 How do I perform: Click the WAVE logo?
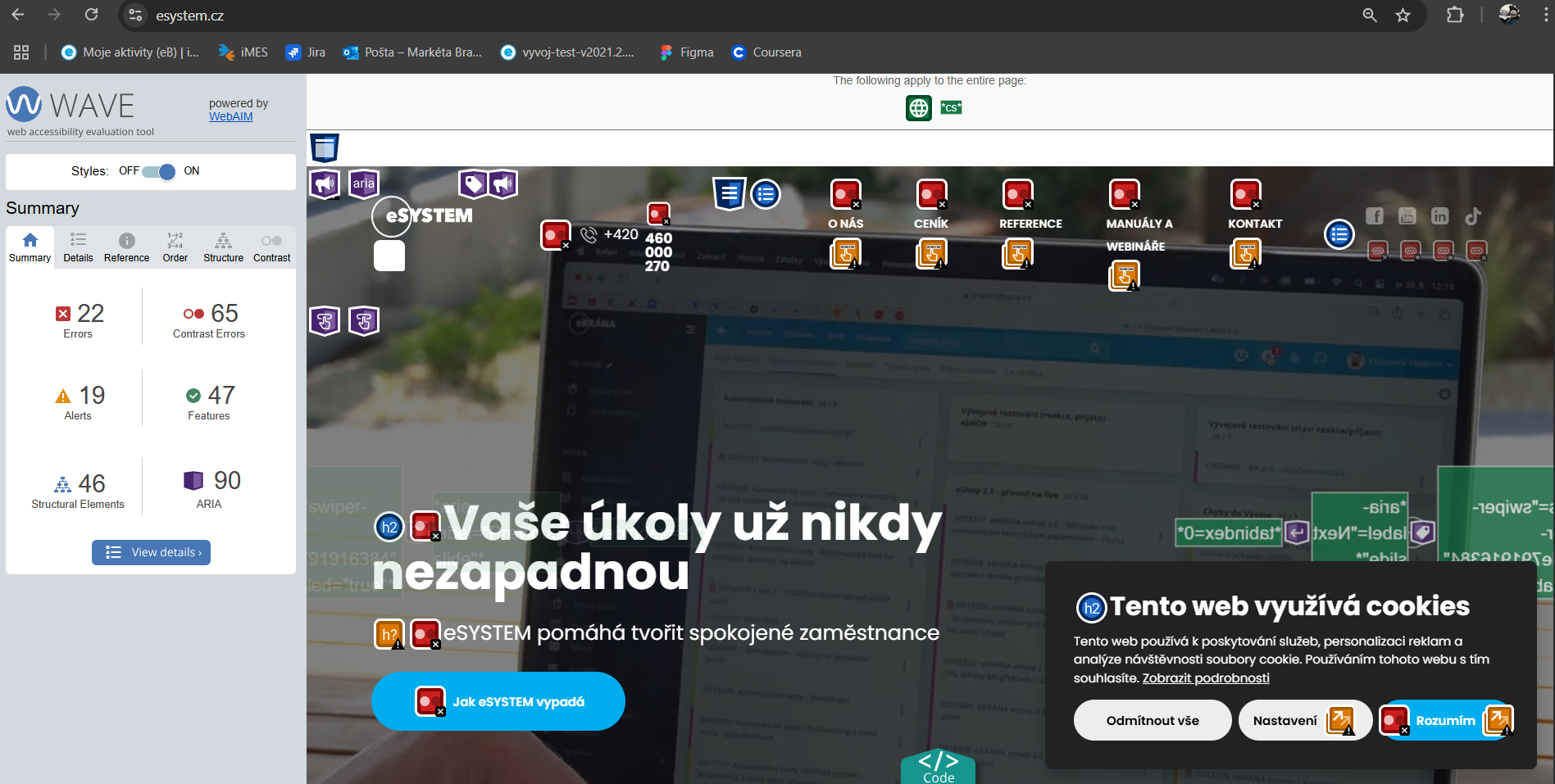pos(70,106)
